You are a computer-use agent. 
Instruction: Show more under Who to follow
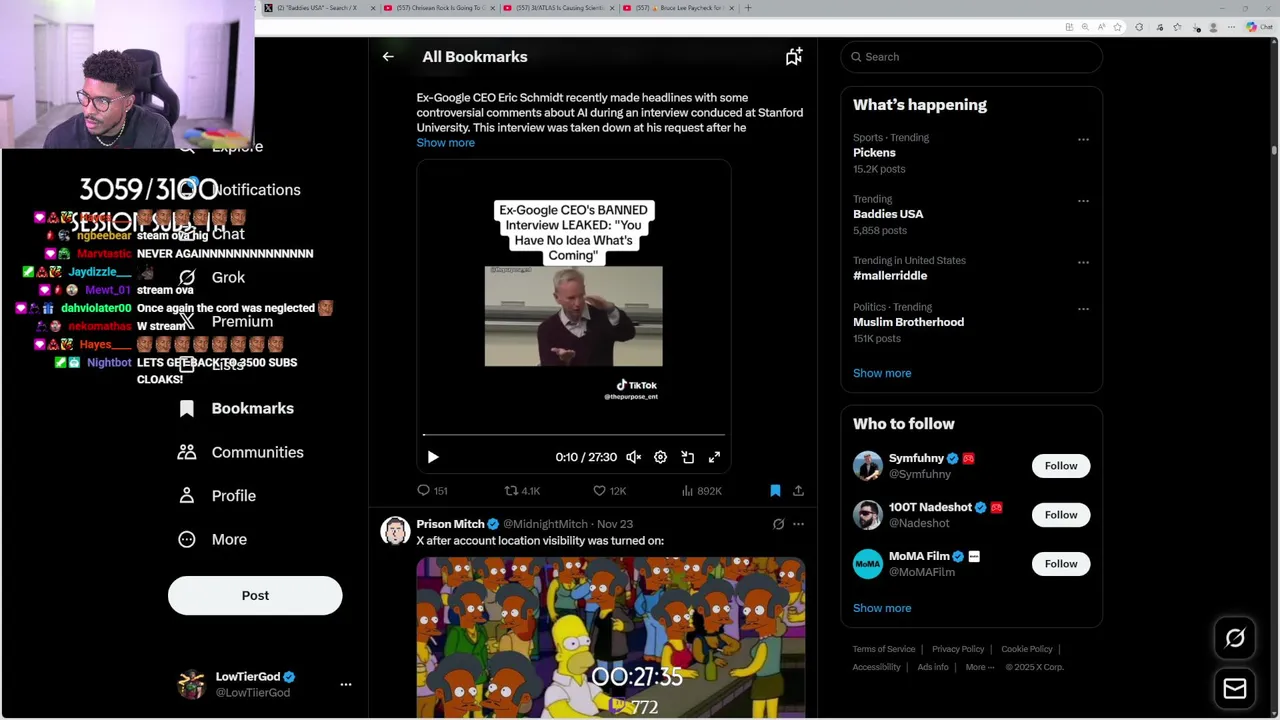pos(882,608)
